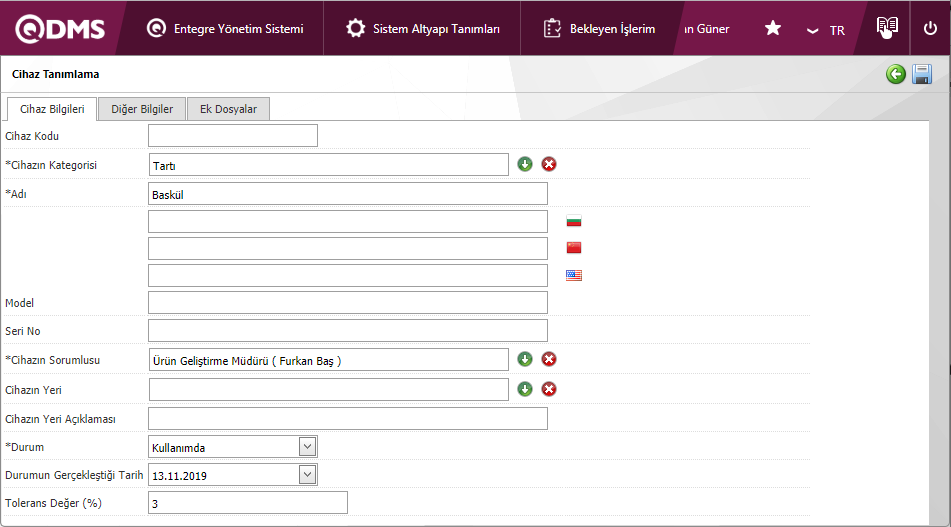Open the TR language selector
Image resolution: width=951 pixels, height=527 pixels.
tap(826, 30)
